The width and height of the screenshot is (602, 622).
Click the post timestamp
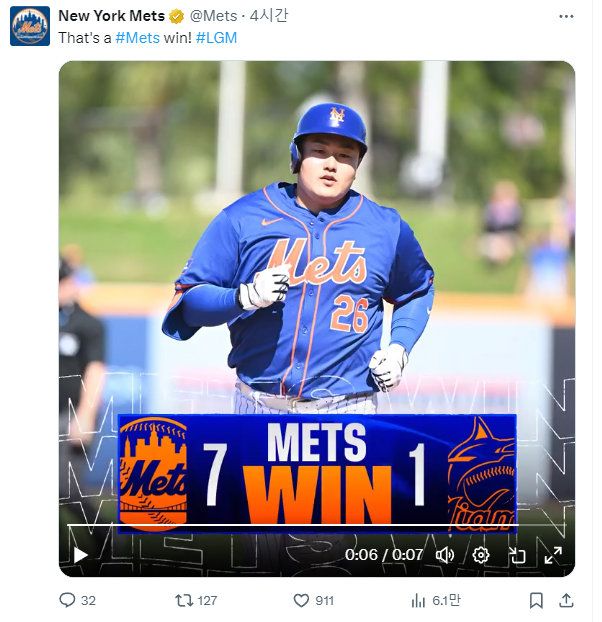point(270,16)
